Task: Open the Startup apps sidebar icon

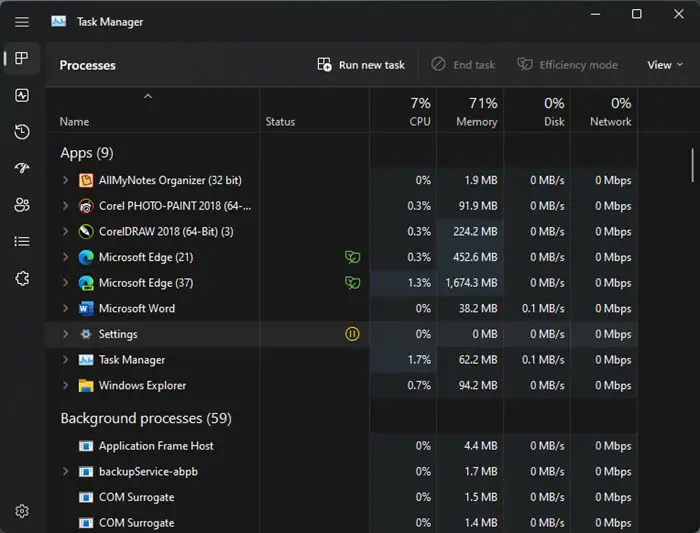Action: (x=22, y=168)
